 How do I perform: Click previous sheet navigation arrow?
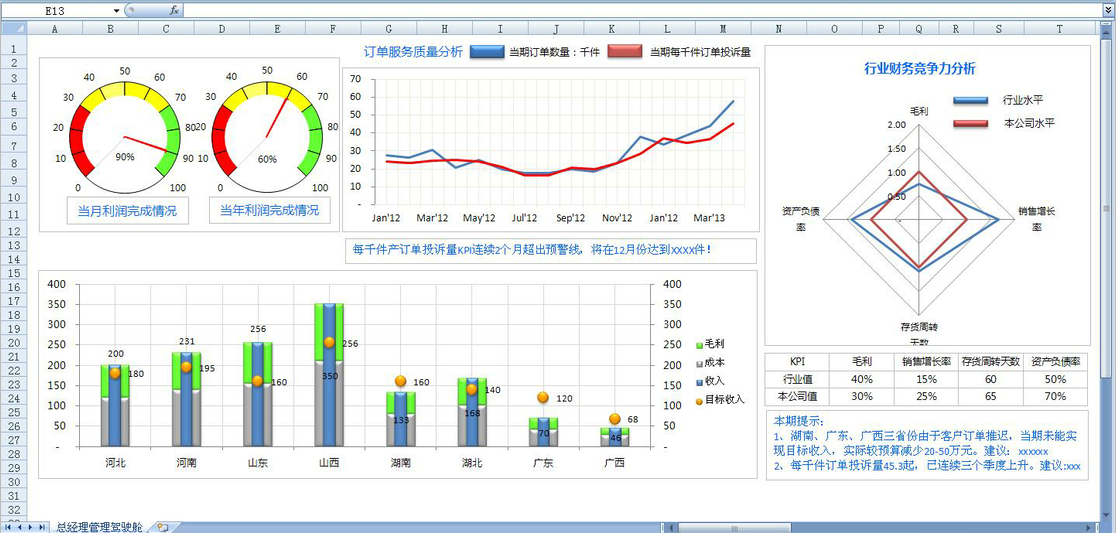(x=19, y=527)
